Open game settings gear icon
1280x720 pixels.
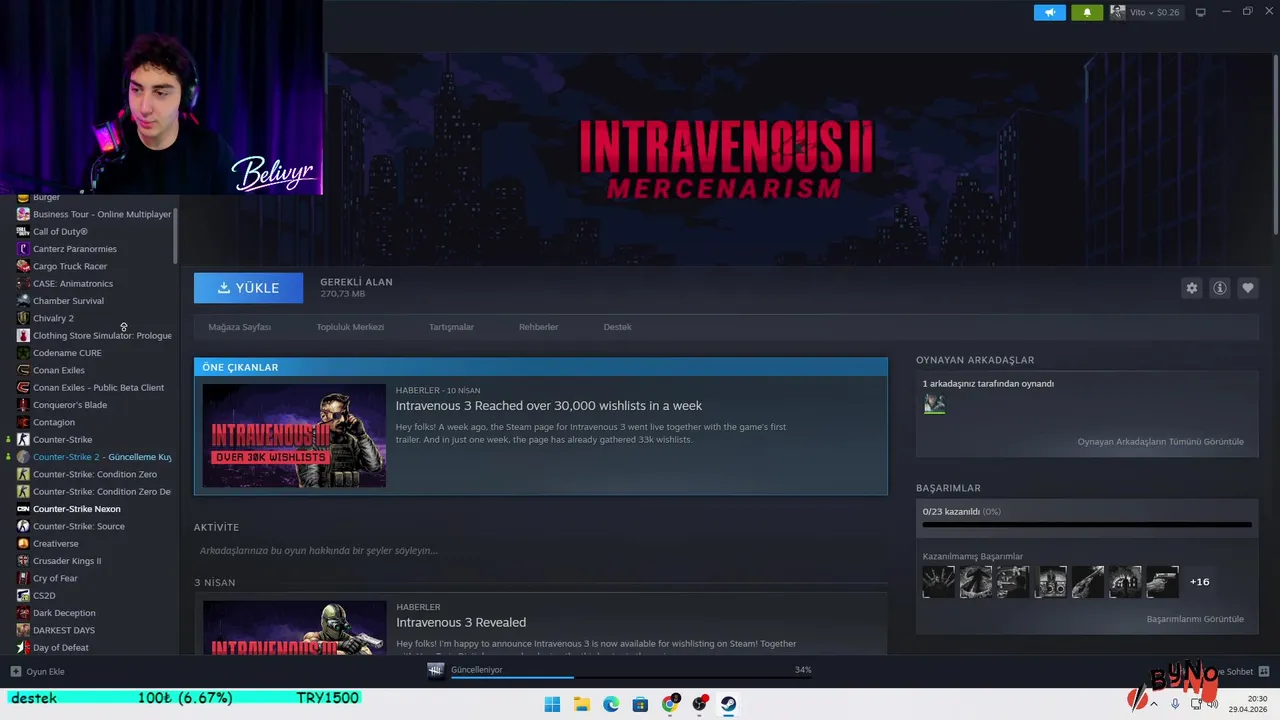[x=1192, y=288]
